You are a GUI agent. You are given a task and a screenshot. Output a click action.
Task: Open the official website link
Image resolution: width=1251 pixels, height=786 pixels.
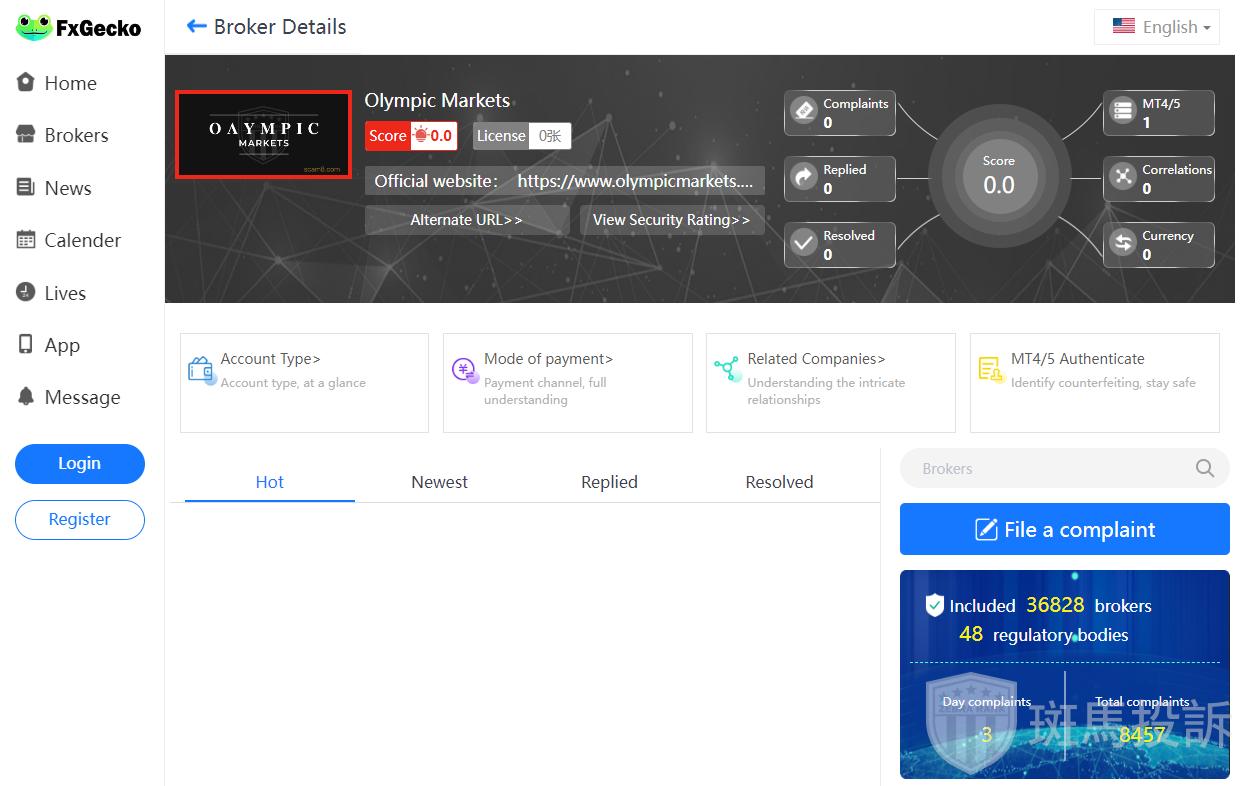[x=634, y=181]
